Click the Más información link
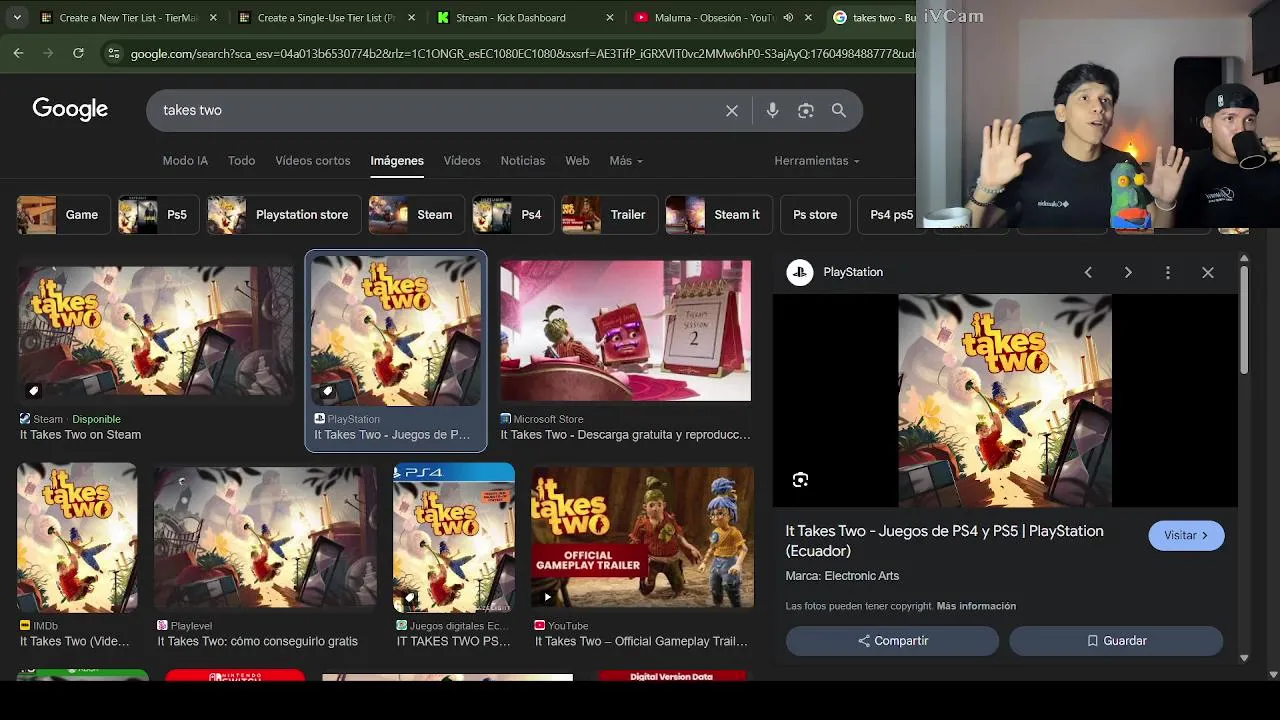This screenshot has height=720, width=1280. coord(976,606)
